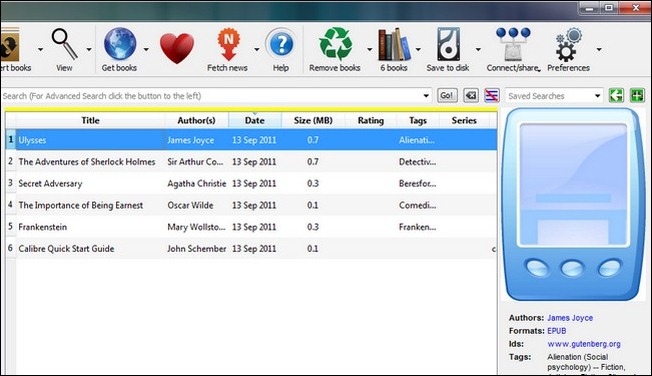Click the book cover placeholder image
This screenshot has height=376, width=652.
pos(573,204)
